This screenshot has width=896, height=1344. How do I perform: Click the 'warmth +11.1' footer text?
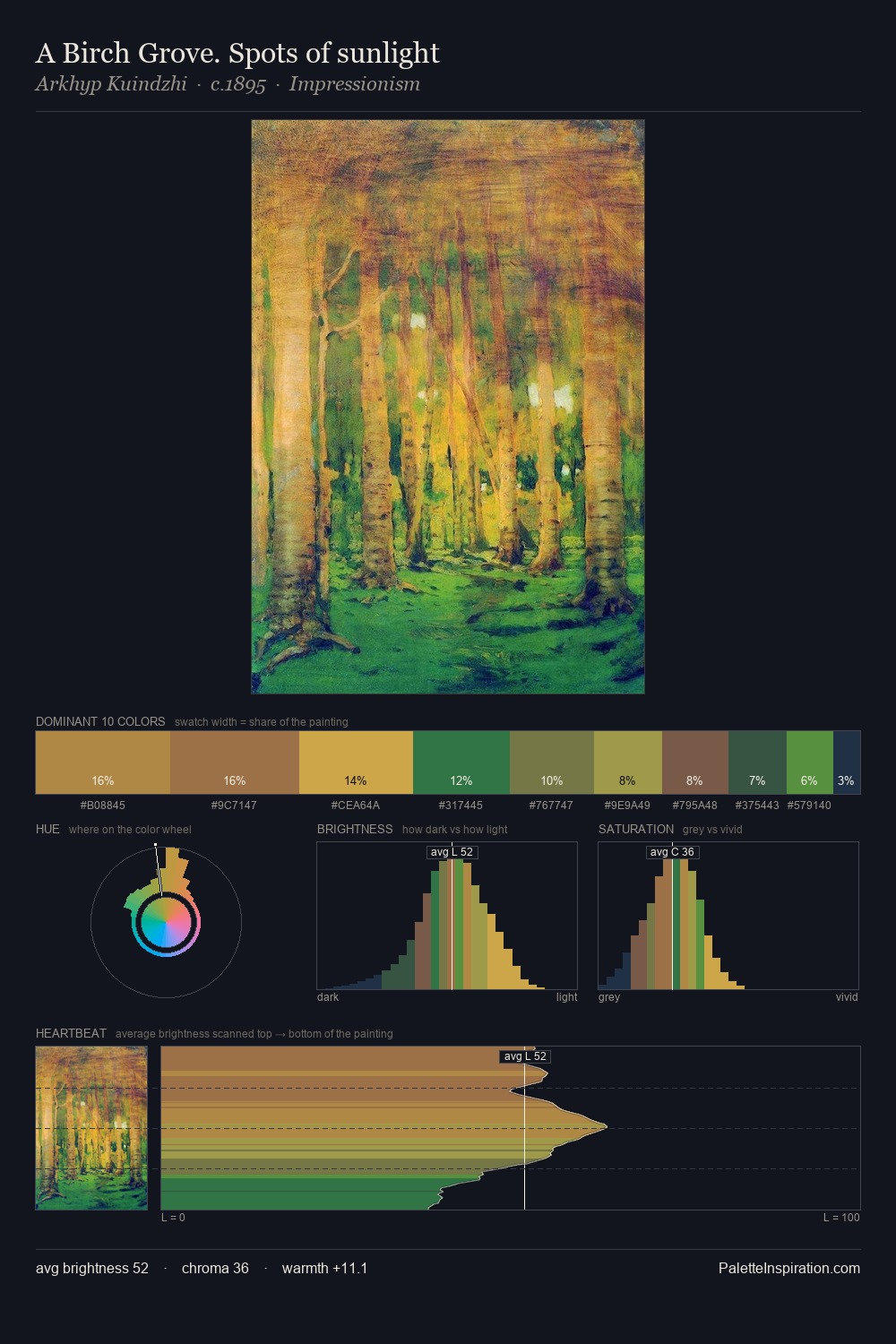pyautogui.click(x=324, y=1268)
